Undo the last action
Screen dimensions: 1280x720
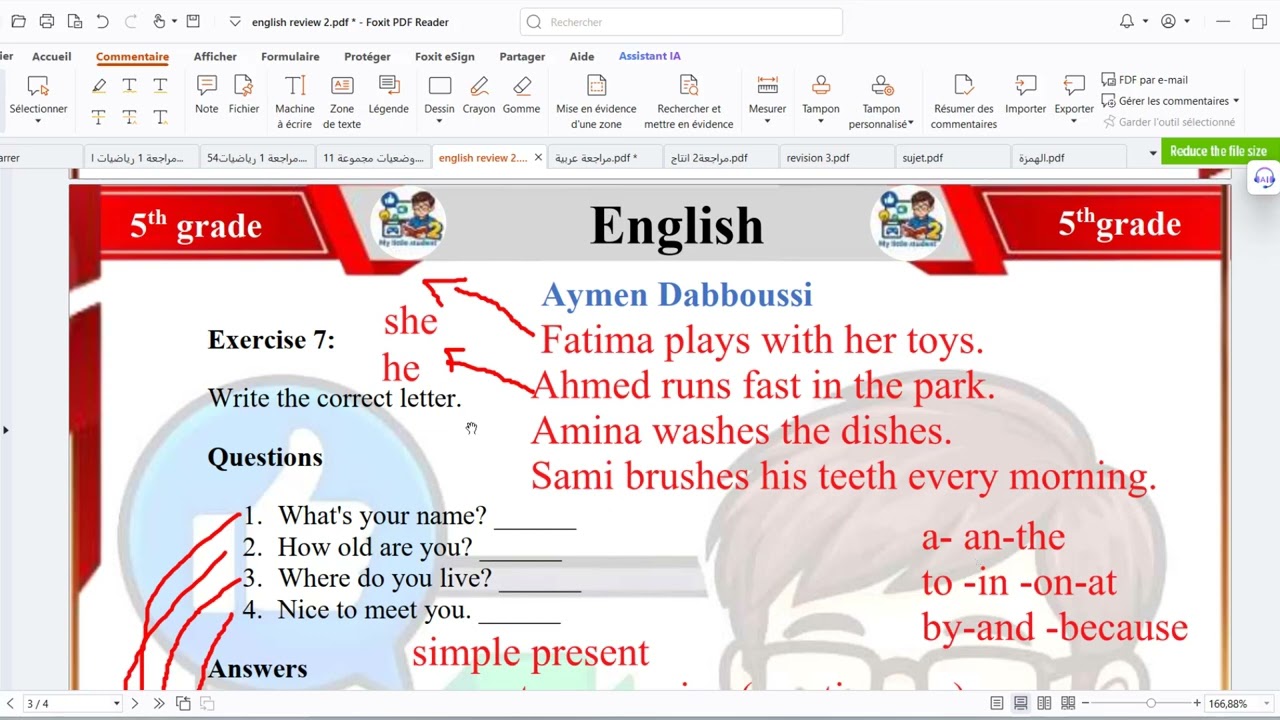[x=102, y=21]
